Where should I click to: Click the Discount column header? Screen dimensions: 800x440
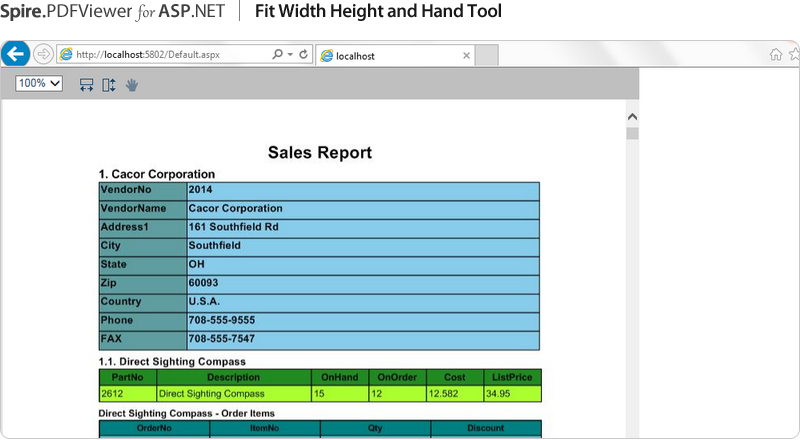click(486, 428)
